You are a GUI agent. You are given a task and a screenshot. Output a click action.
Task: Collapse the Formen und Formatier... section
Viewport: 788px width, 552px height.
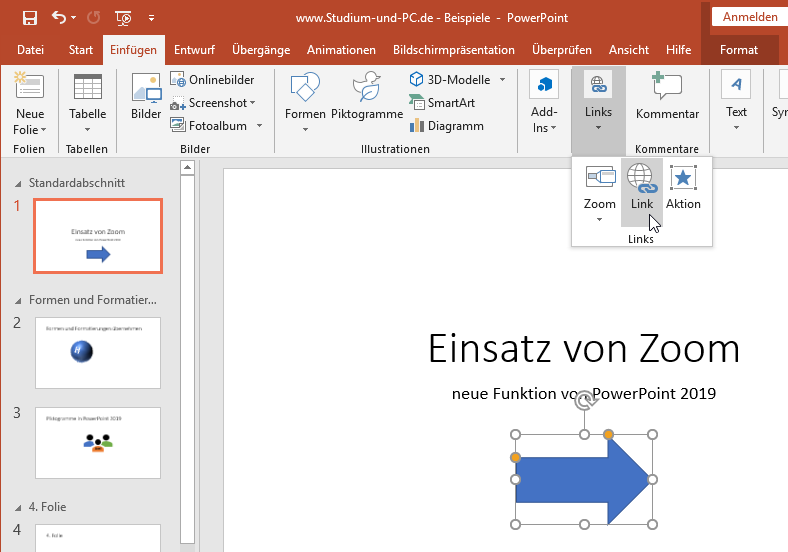point(18,301)
